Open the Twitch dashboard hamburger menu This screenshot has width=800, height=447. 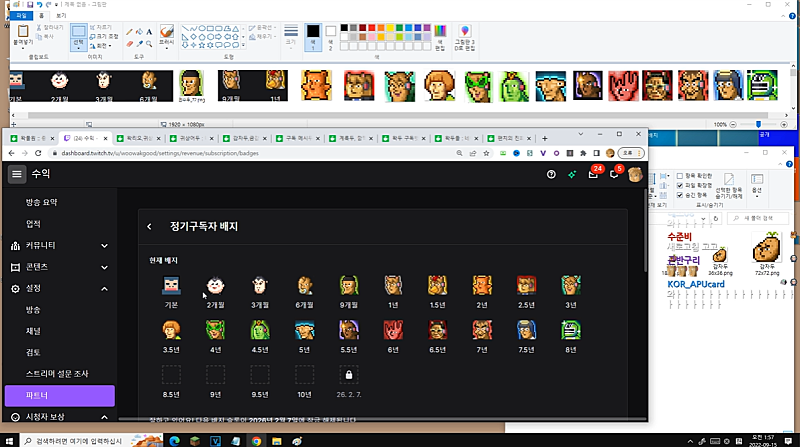pos(17,174)
